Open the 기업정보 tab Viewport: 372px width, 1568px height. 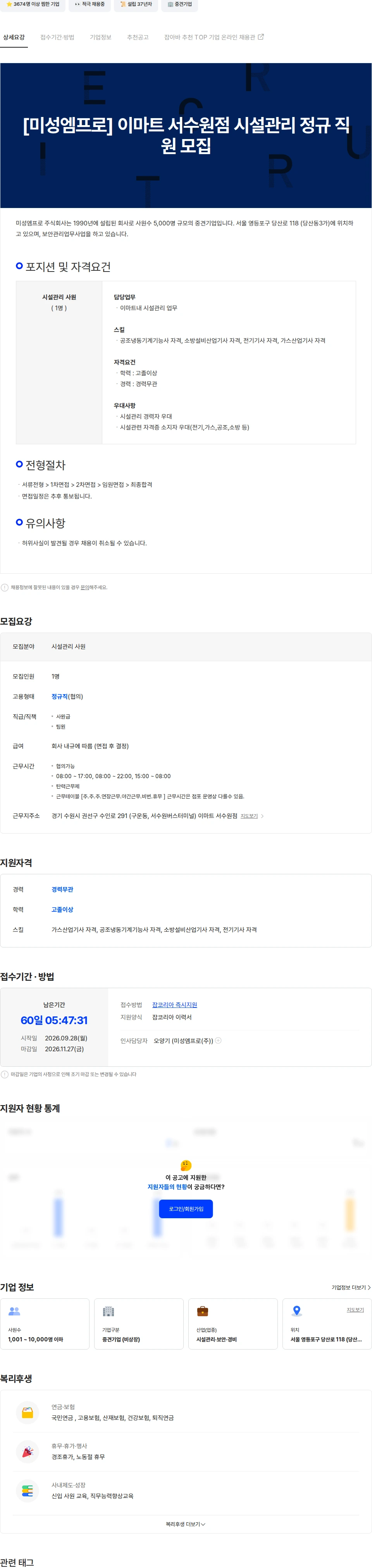(x=100, y=37)
